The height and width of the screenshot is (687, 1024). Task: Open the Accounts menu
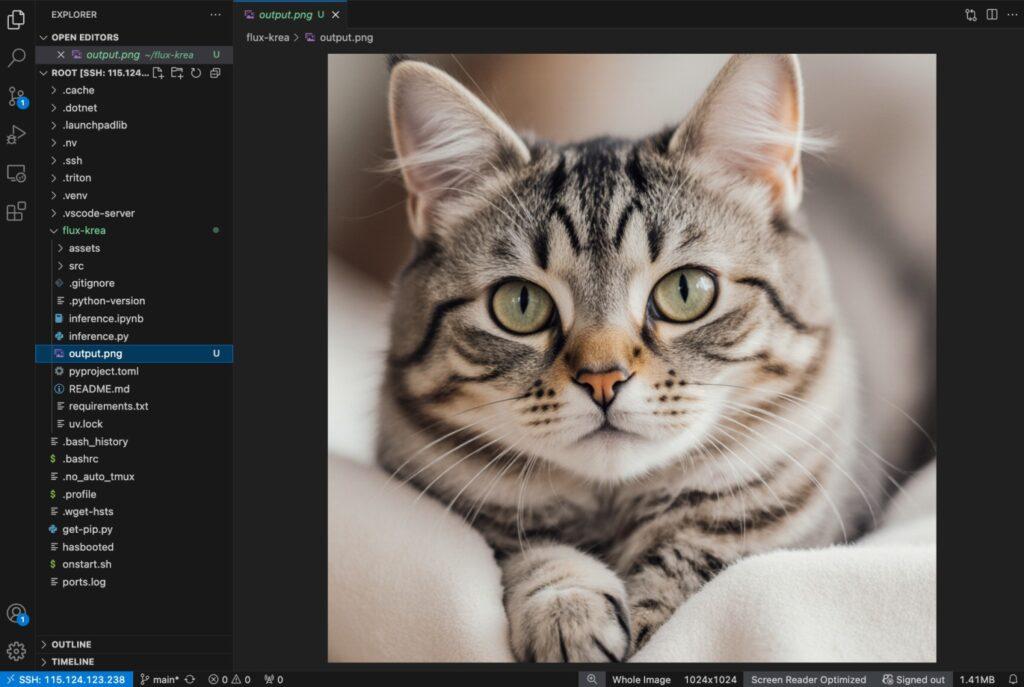click(16, 614)
